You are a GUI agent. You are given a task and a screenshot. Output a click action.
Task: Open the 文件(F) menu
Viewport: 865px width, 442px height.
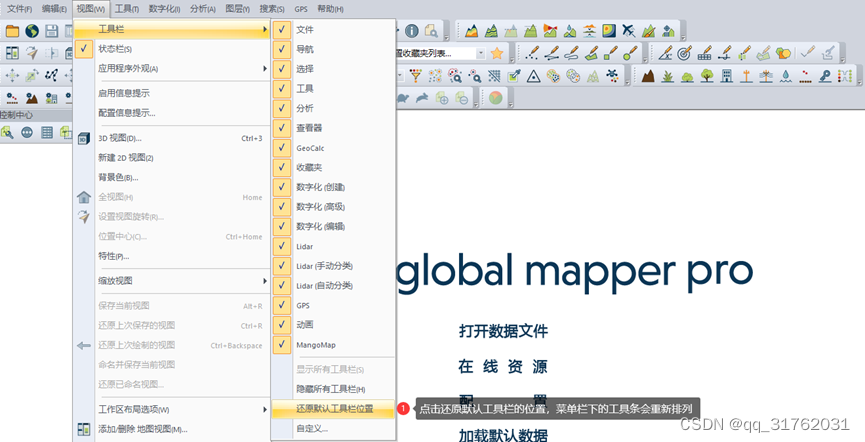pyautogui.click(x=19, y=9)
